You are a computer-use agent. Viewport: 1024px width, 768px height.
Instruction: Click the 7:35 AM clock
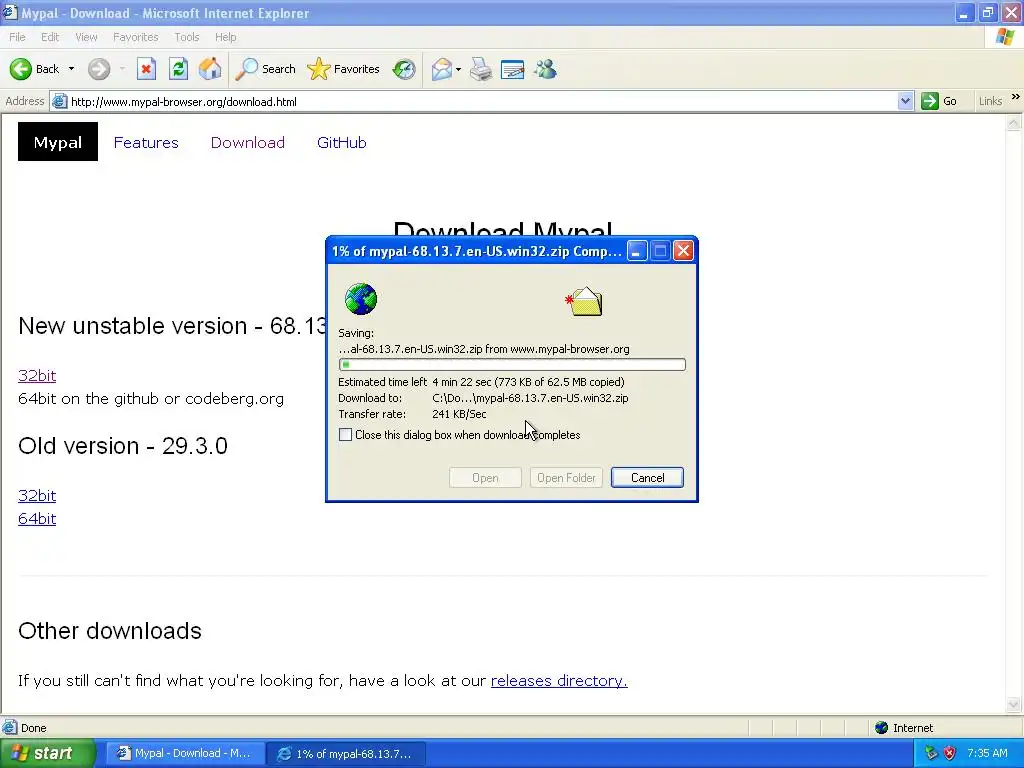click(987, 754)
